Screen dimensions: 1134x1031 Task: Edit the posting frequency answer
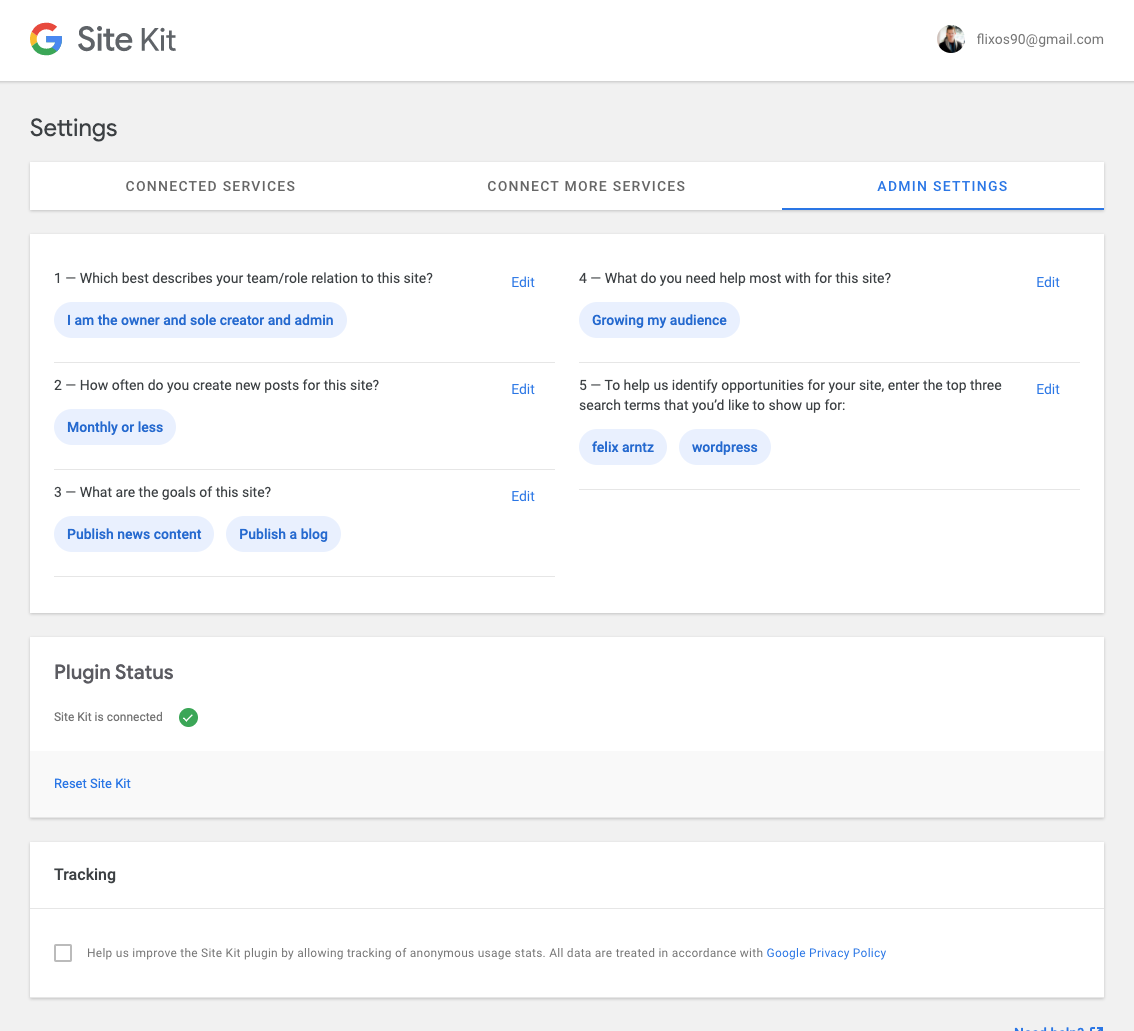pyautogui.click(x=523, y=389)
